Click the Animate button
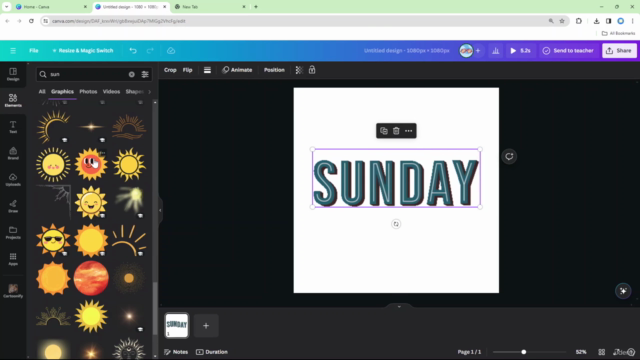640x360 pixels. (x=237, y=70)
